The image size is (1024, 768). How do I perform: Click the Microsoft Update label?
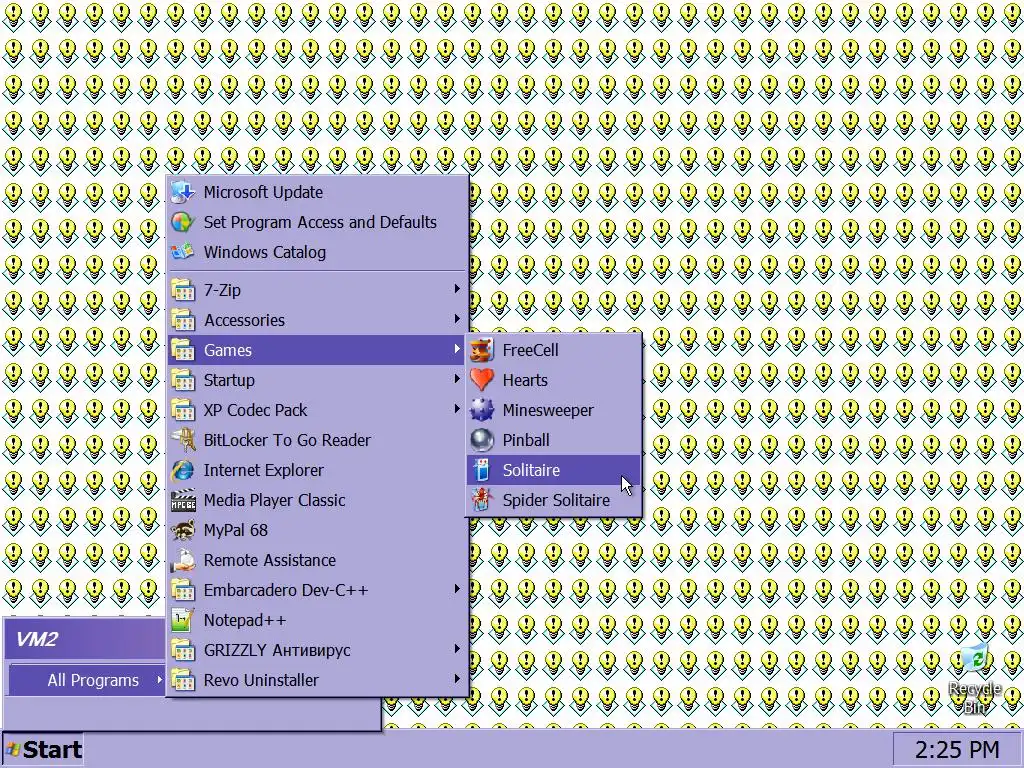tap(263, 192)
